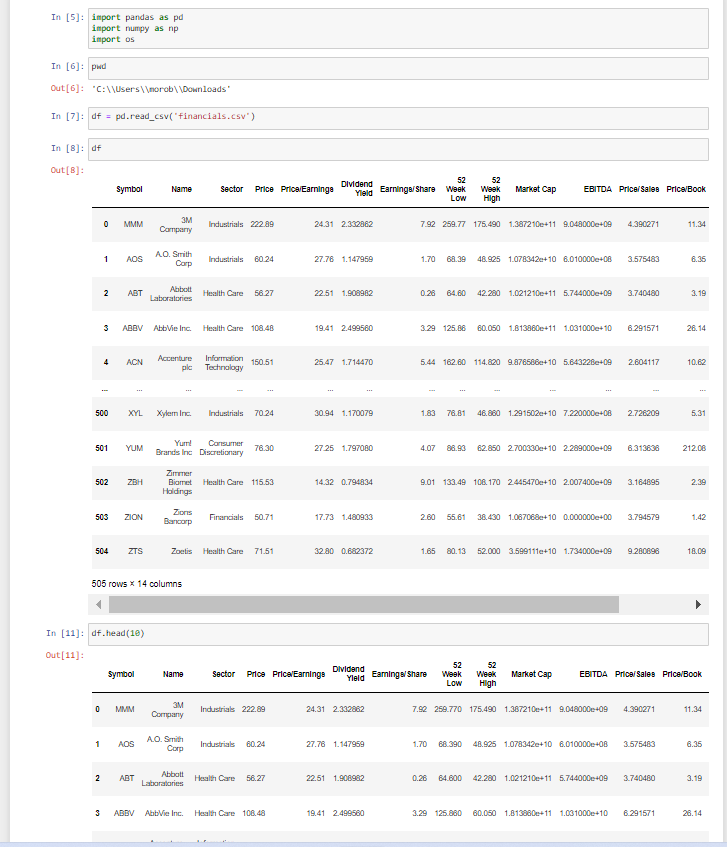Click the 'Zoetis' name cell

click(x=181, y=552)
